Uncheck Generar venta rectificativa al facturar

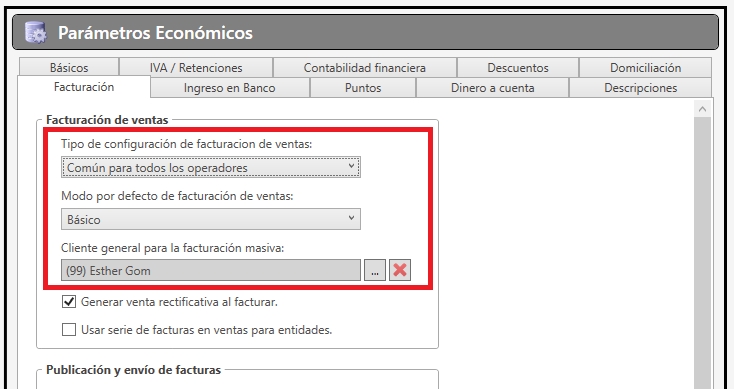pos(69,302)
